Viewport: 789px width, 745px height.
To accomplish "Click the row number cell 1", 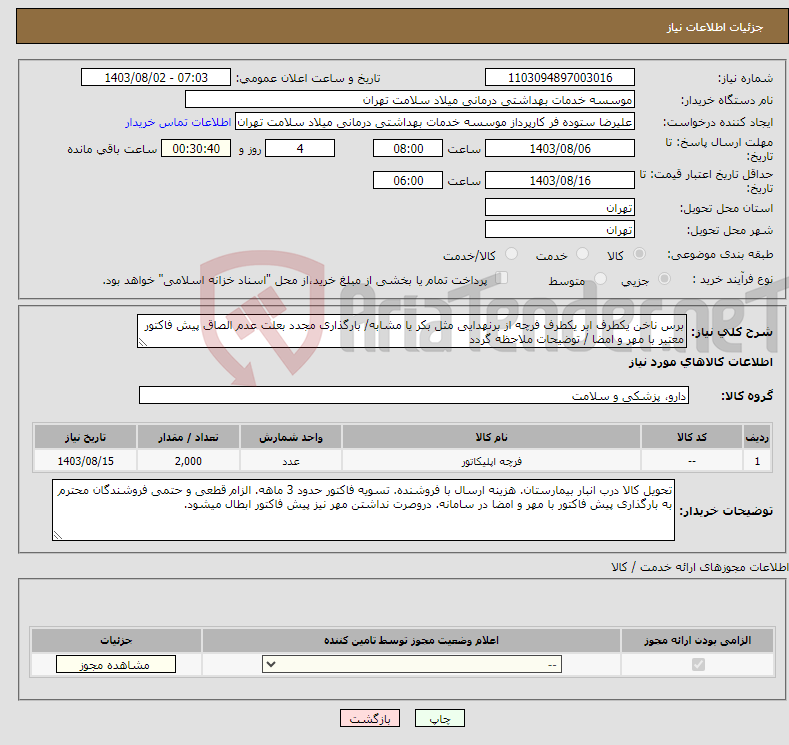I will 757,461.
